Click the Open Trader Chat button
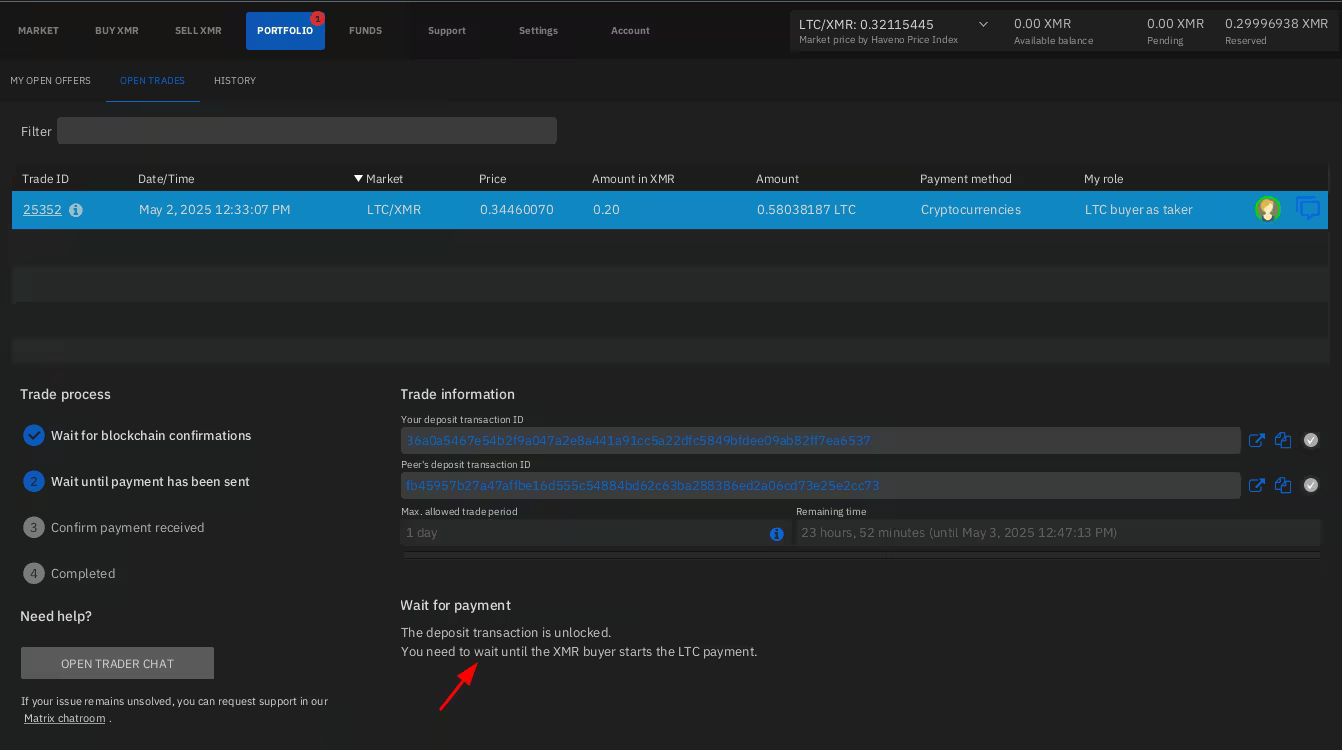 (117, 663)
